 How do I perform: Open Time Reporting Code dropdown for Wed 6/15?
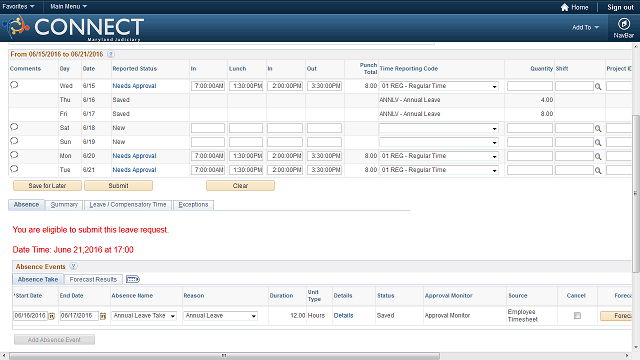[439, 86]
